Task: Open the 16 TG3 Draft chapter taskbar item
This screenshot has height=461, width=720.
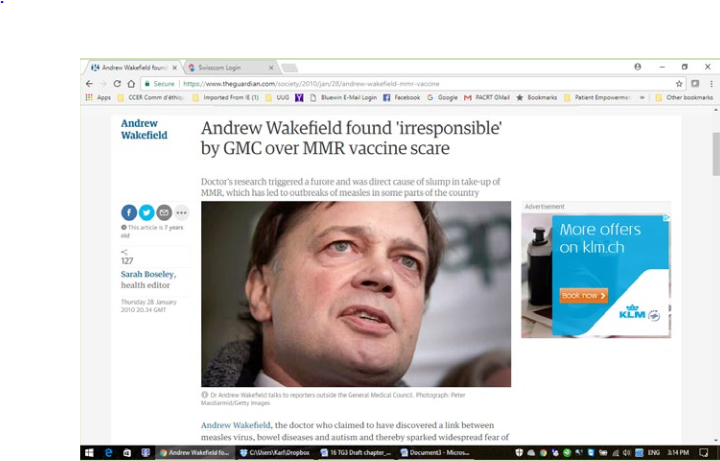Action: [x=355, y=453]
